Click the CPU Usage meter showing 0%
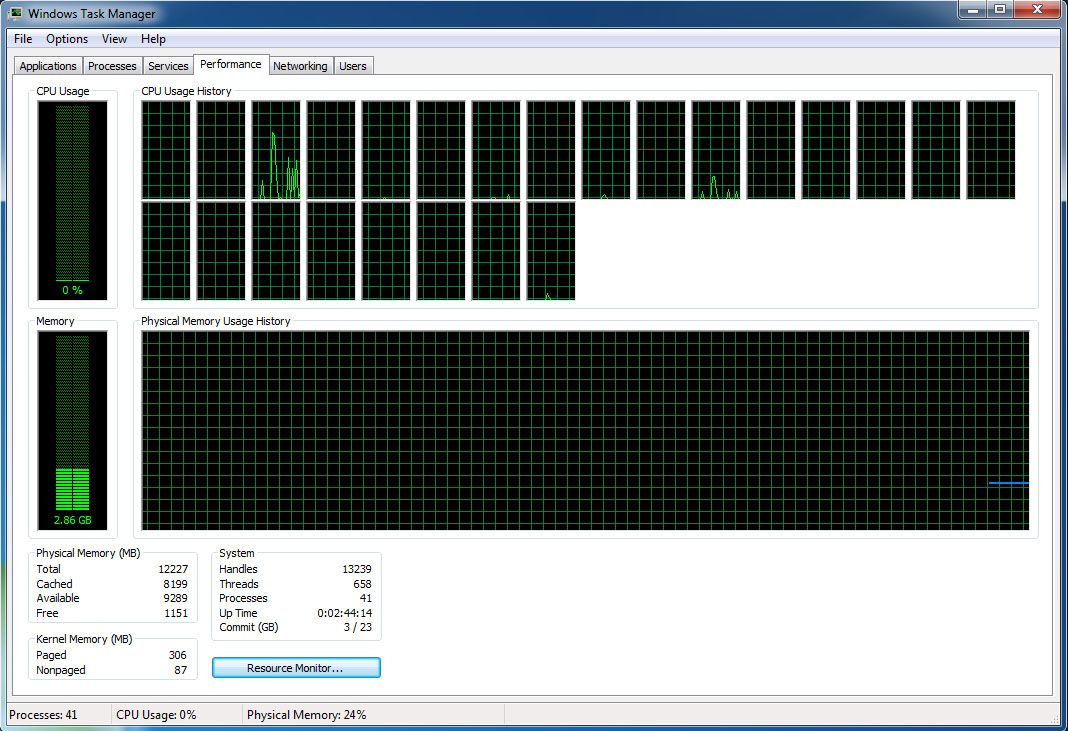Image resolution: width=1068 pixels, height=731 pixels. 73,200
